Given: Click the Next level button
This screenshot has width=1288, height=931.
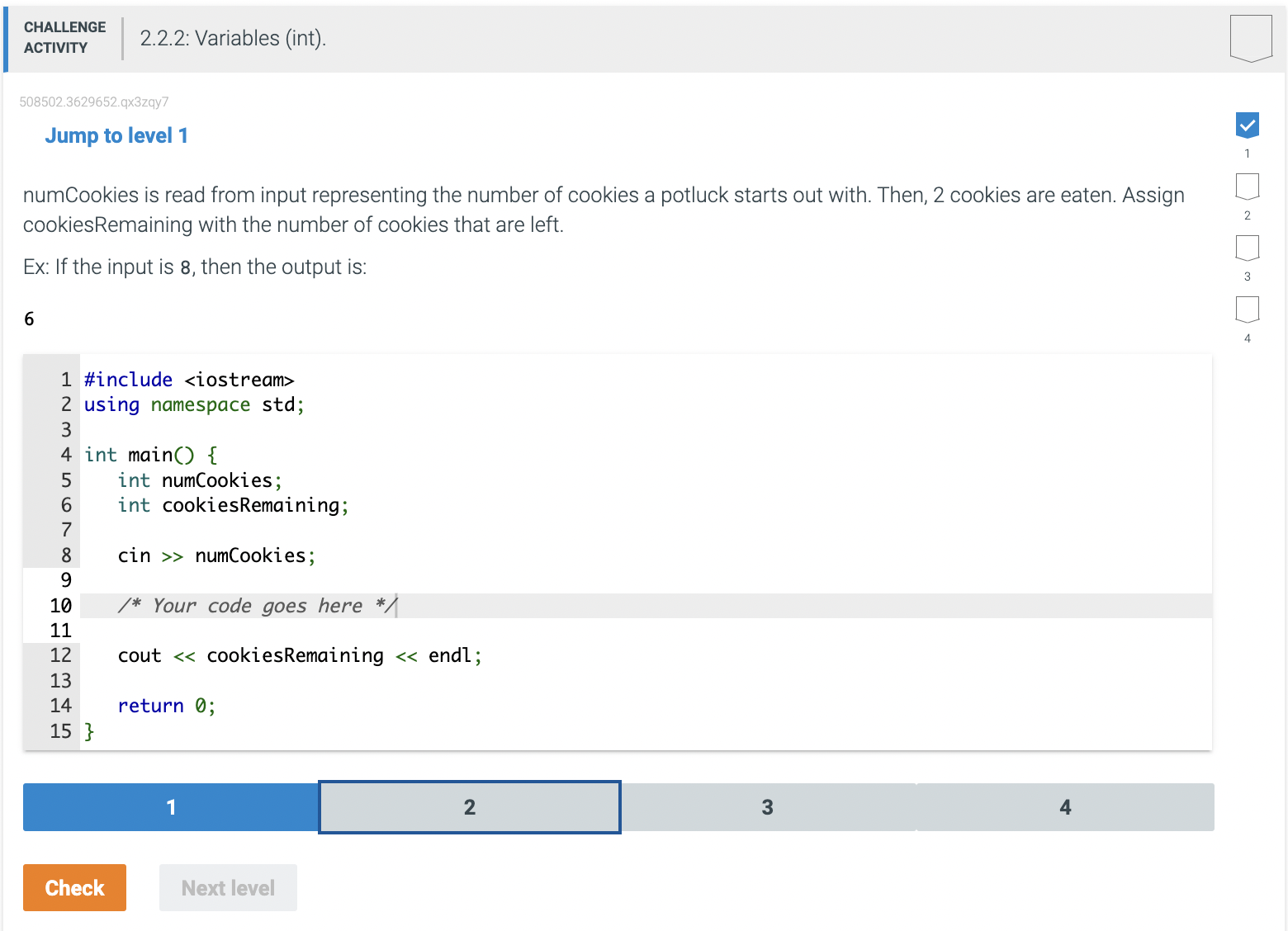Looking at the screenshot, I should click(x=228, y=887).
